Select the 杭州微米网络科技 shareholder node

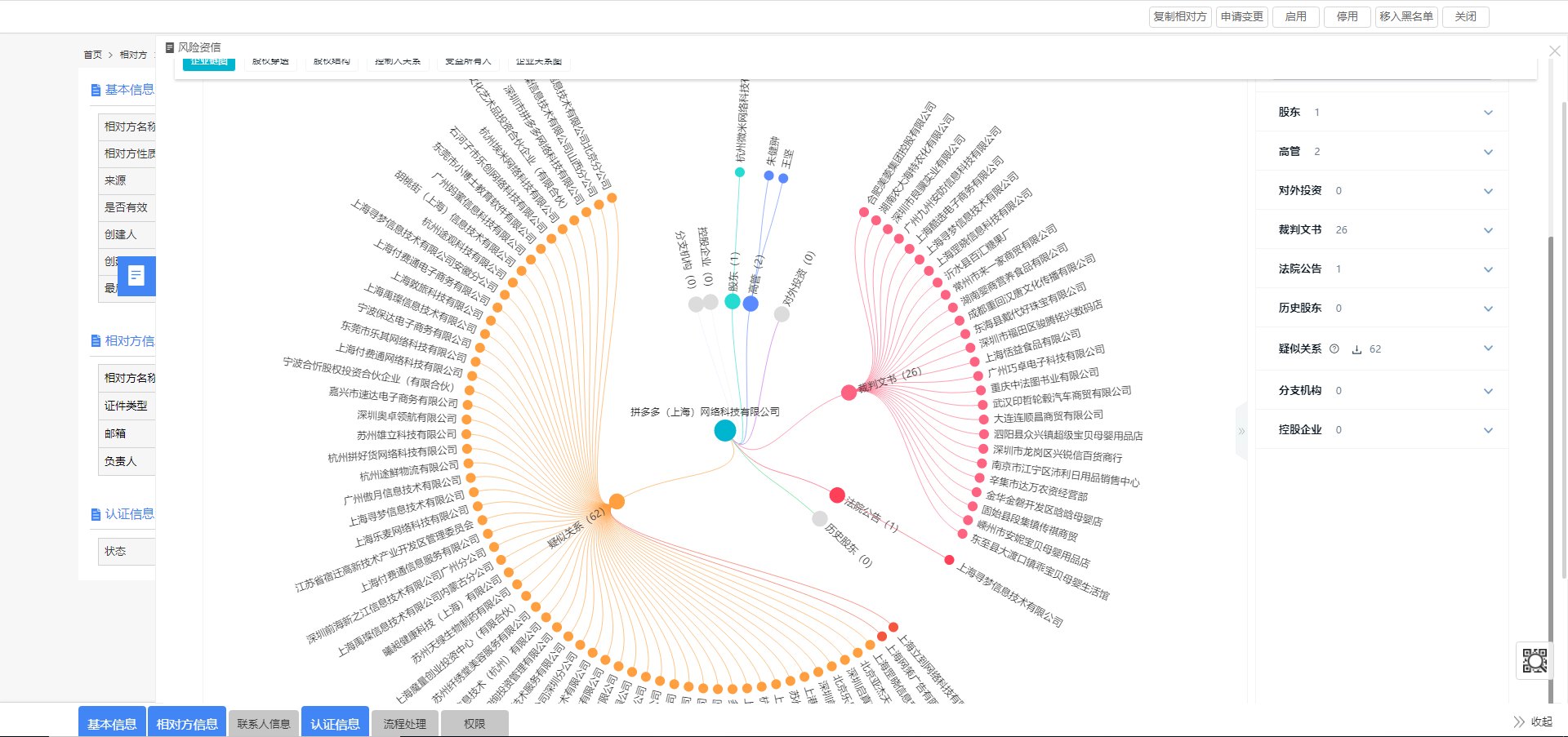(x=740, y=172)
